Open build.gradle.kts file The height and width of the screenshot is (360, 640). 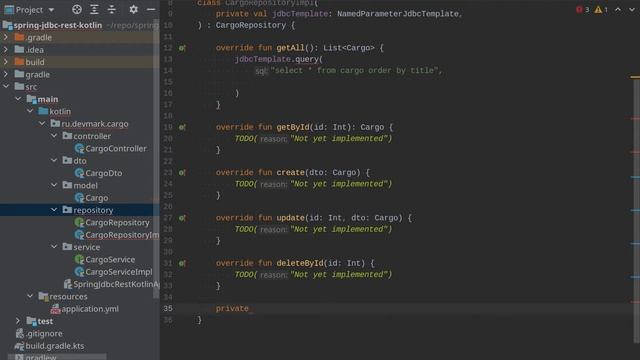tap(55, 346)
